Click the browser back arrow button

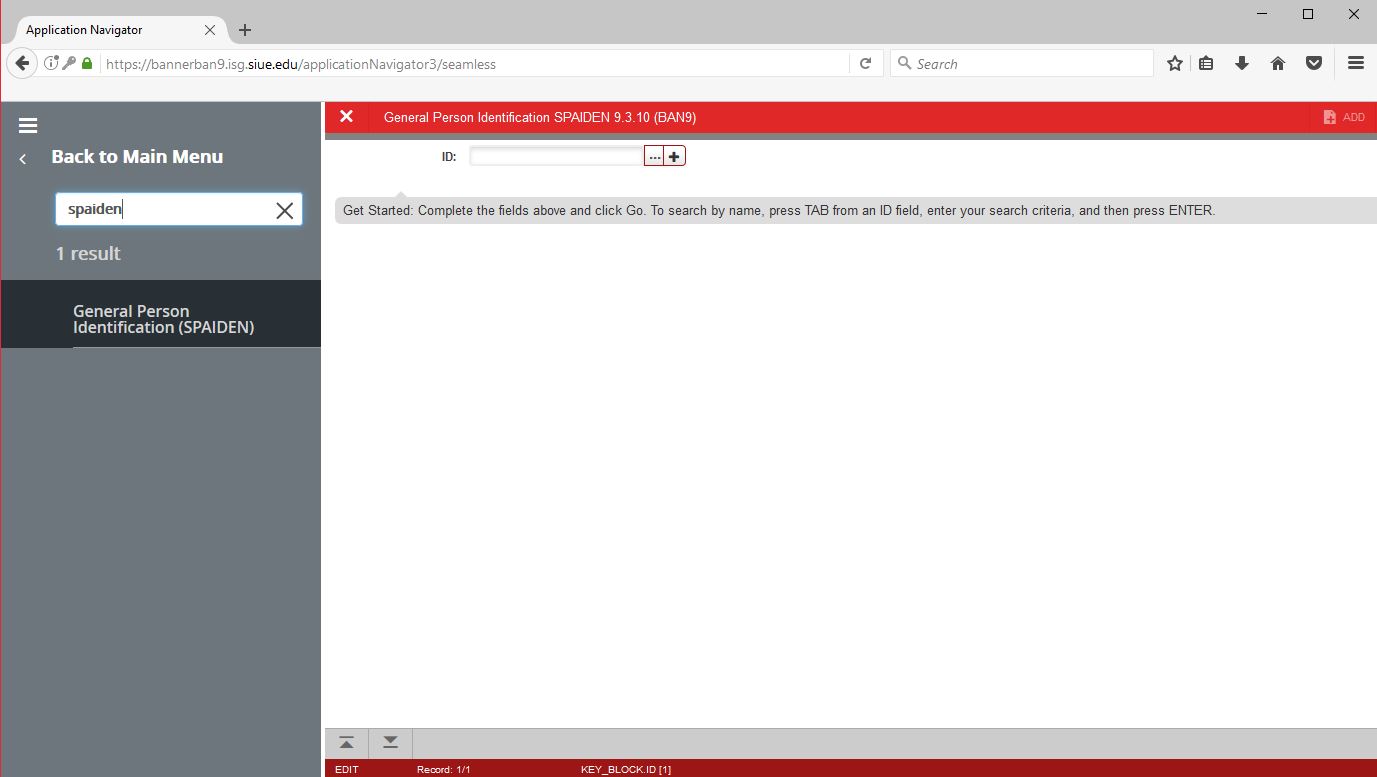22,64
